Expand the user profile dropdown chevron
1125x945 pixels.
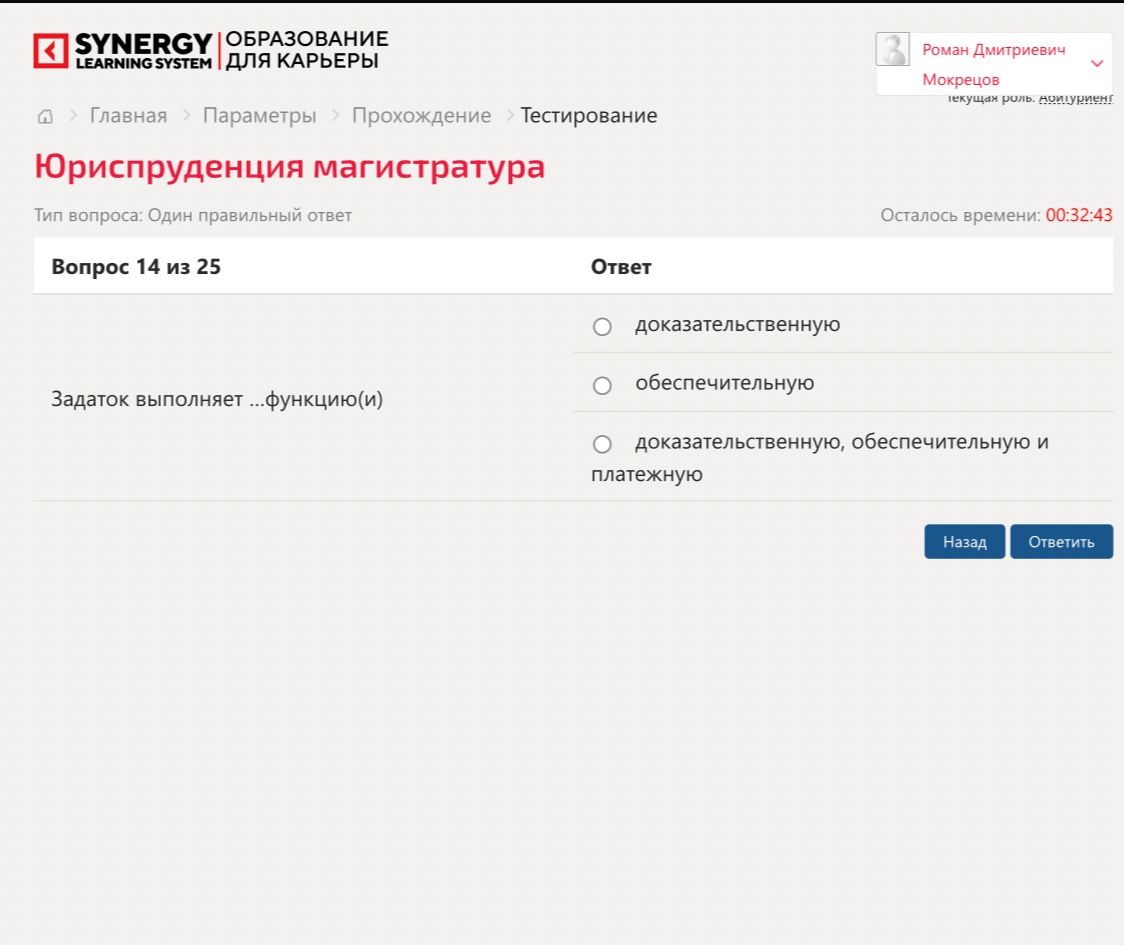coord(1097,63)
